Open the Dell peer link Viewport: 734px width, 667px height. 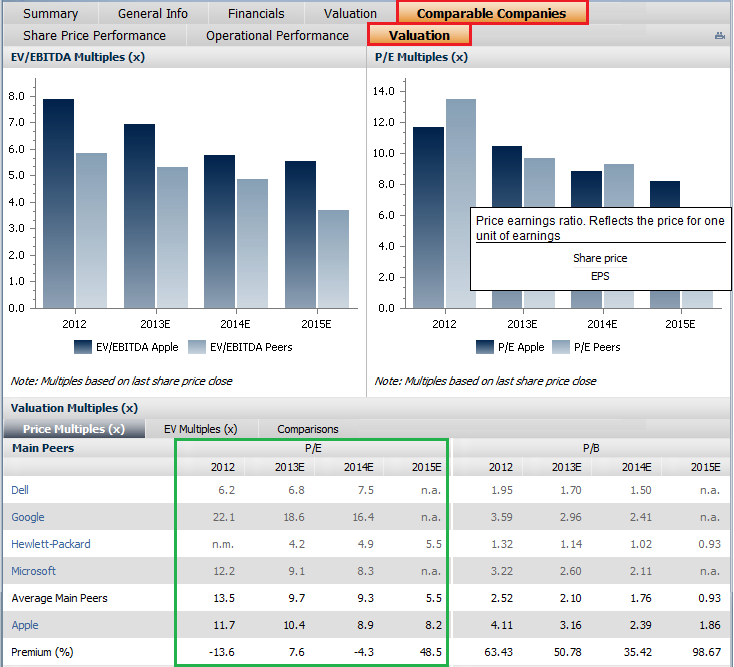click(x=20, y=490)
